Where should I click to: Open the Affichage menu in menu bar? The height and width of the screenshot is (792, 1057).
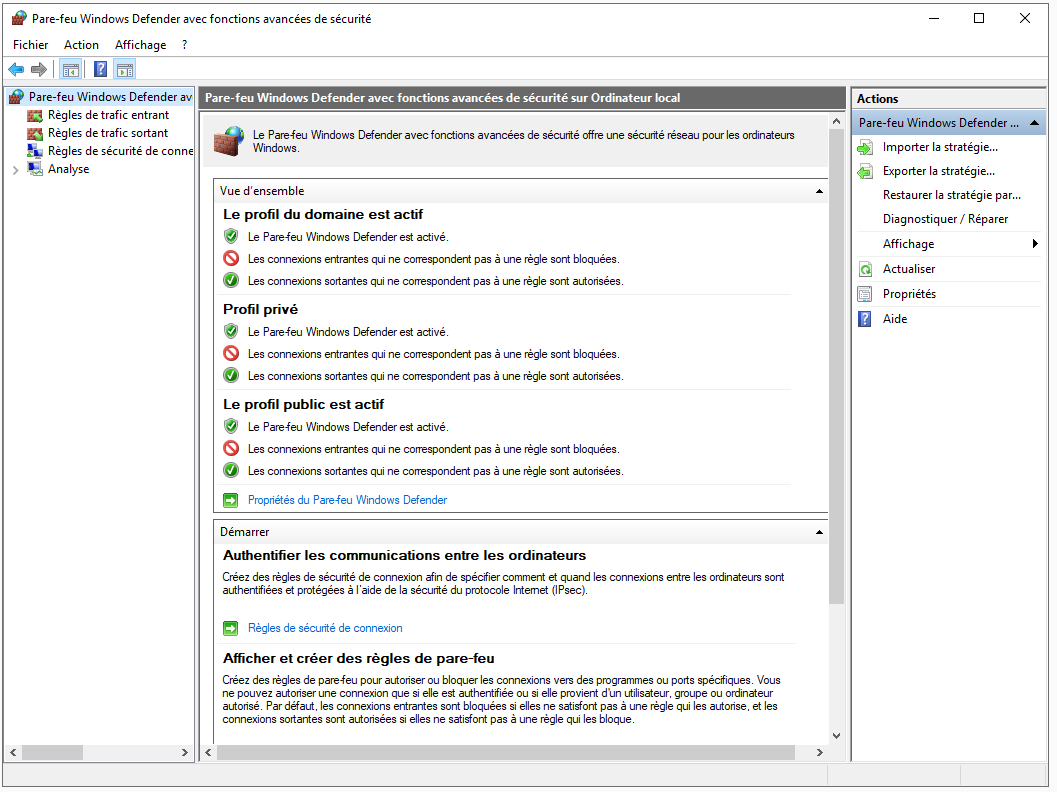tap(140, 45)
